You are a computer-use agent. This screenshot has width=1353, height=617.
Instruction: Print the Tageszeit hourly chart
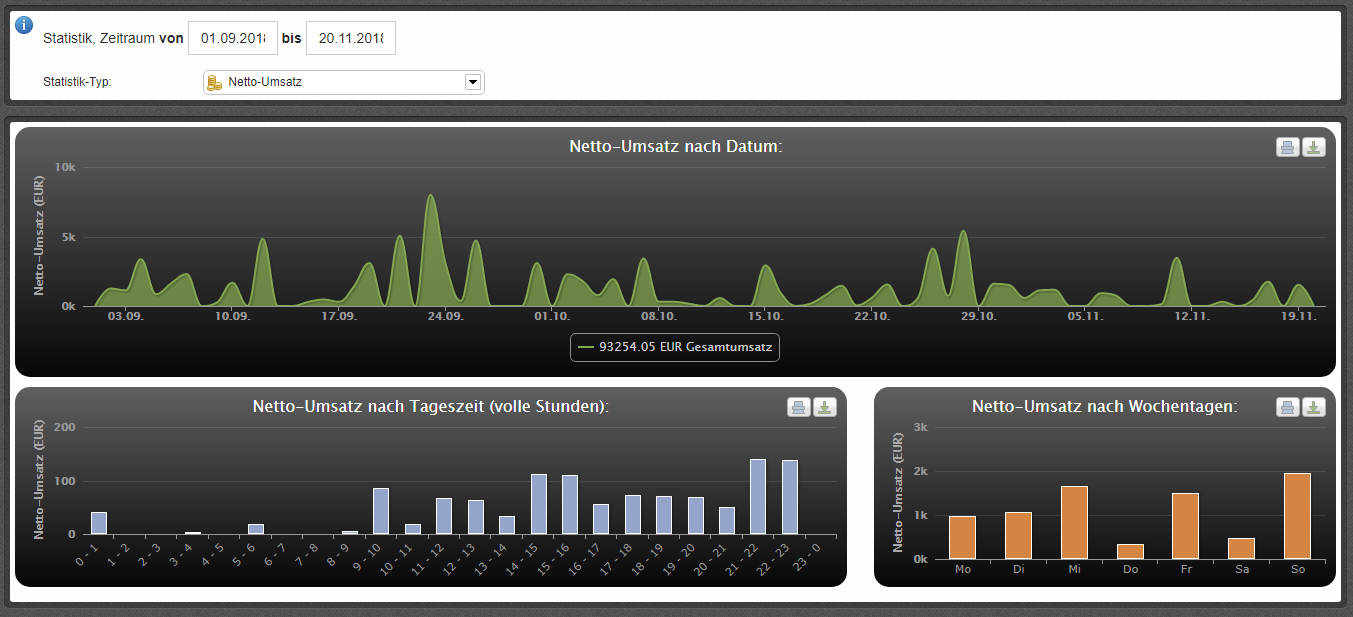click(798, 407)
